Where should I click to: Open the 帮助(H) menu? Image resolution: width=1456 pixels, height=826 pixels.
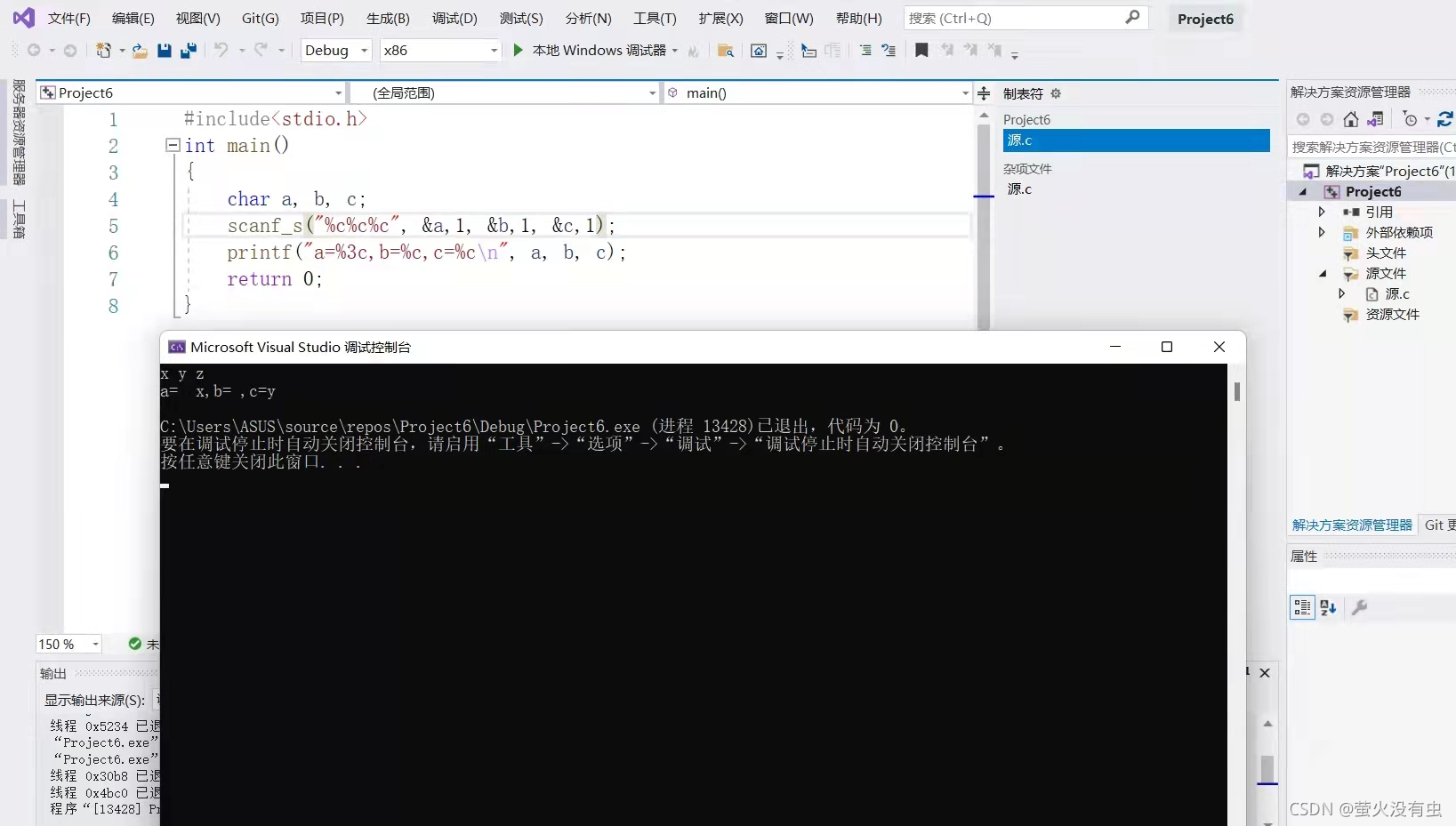tap(858, 18)
